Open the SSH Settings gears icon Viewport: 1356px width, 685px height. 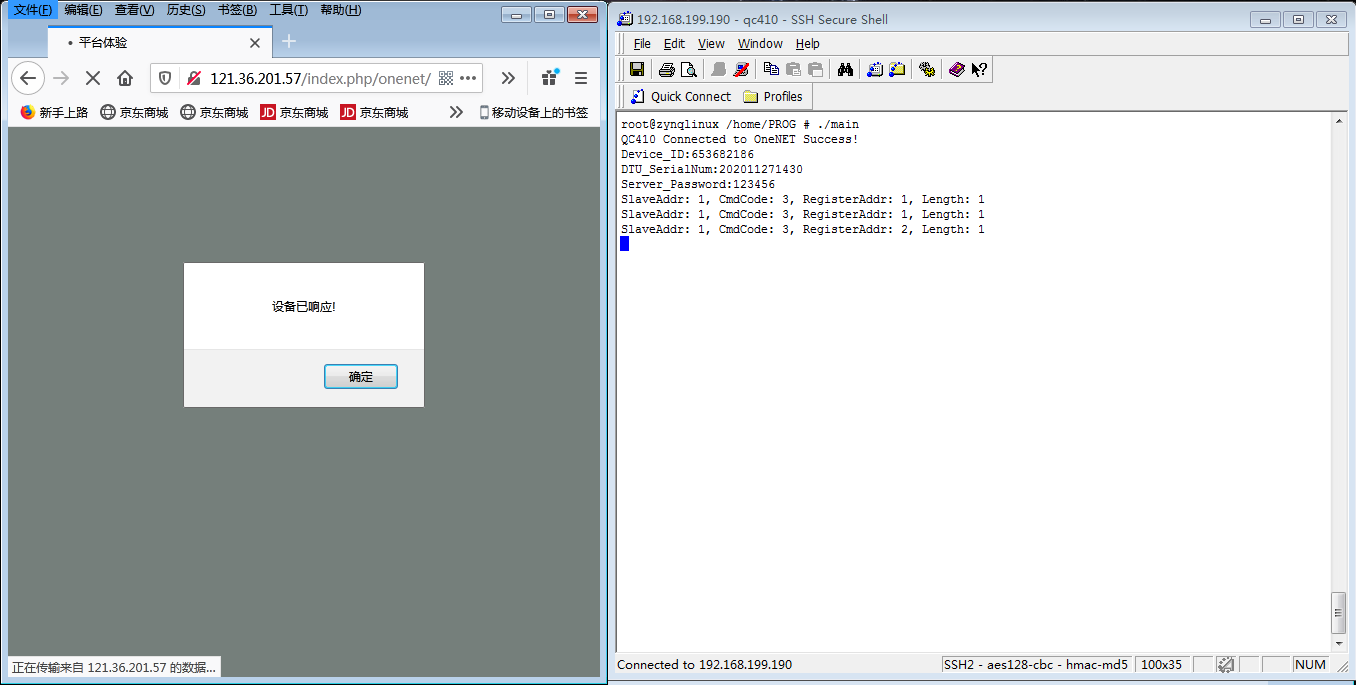click(x=927, y=69)
